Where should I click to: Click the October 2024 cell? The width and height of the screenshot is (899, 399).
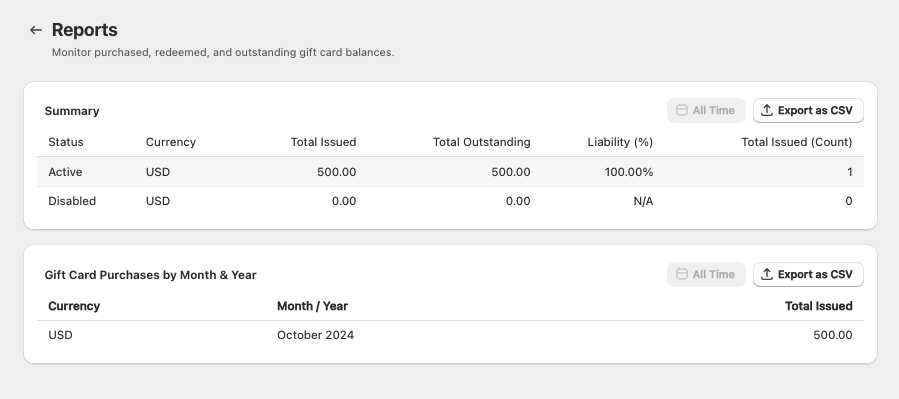pyautogui.click(x=315, y=335)
